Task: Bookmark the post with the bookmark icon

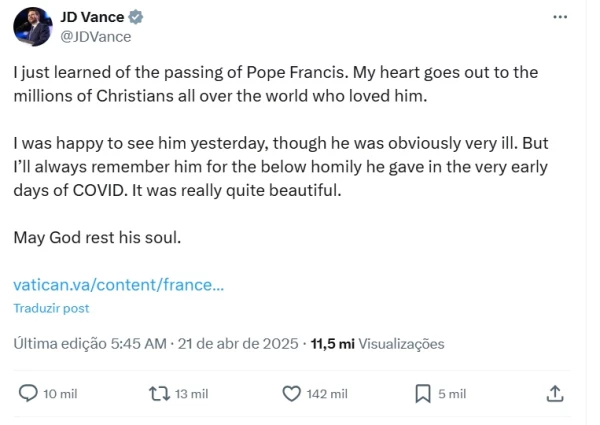Action: coord(423,394)
